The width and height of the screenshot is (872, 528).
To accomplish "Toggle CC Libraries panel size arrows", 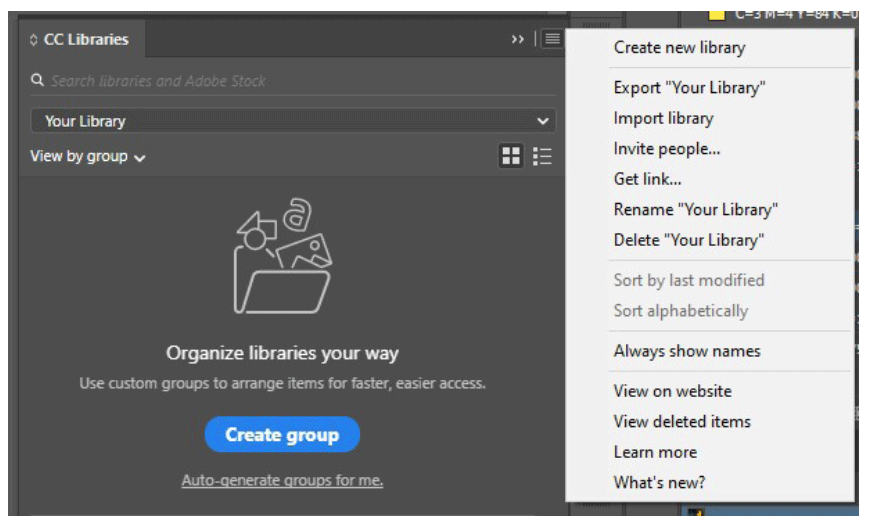I will click(x=33, y=40).
